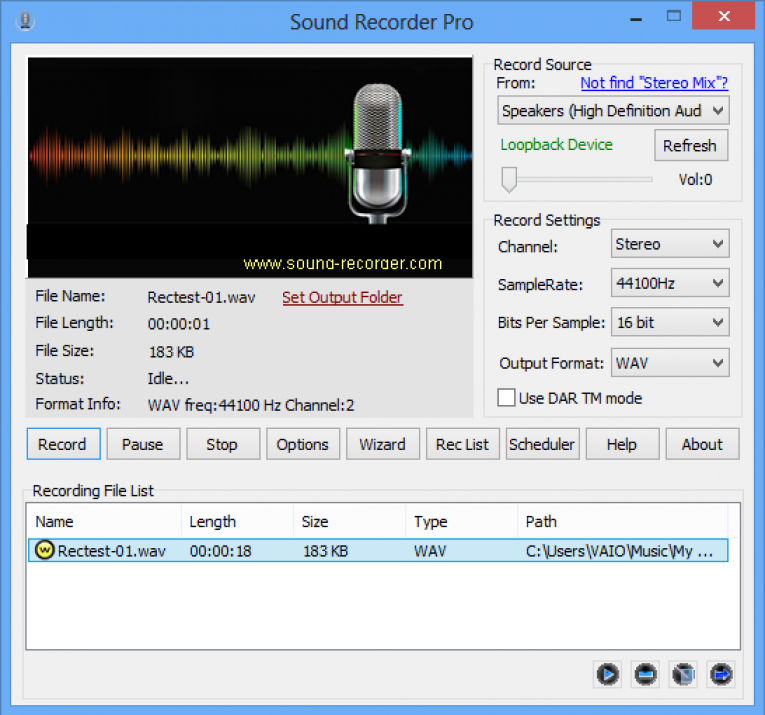Screen dimensions: 765x715
Task: Open the Channel Stereo dropdown
Action: [x=670, y=244]
